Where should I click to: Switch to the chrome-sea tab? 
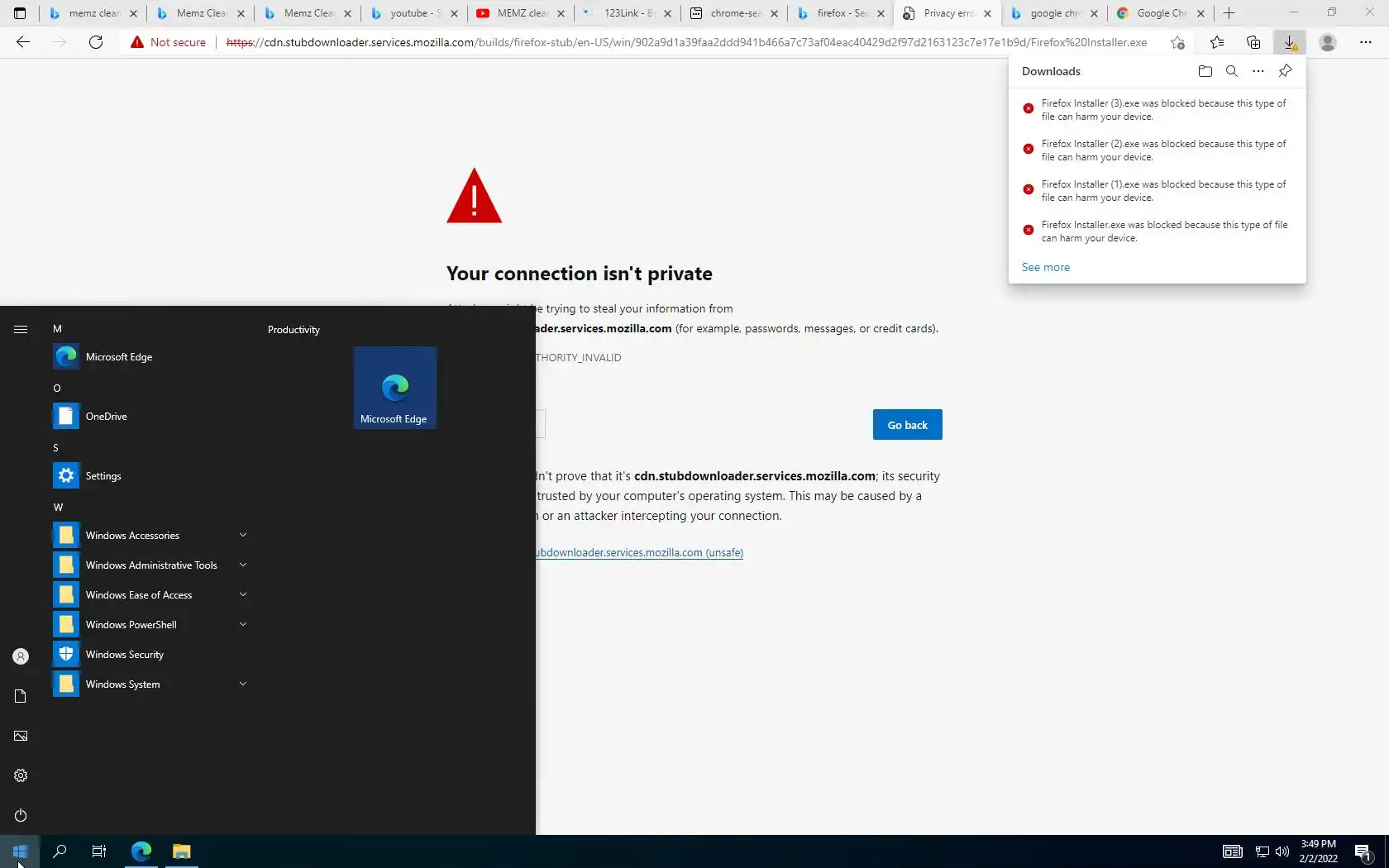coord(733,13)
